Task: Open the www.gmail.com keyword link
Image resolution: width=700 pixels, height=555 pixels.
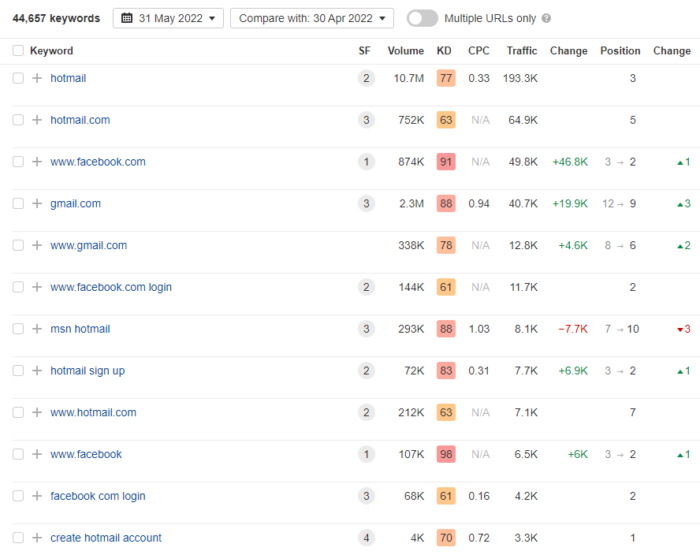Action: (88, 245)
